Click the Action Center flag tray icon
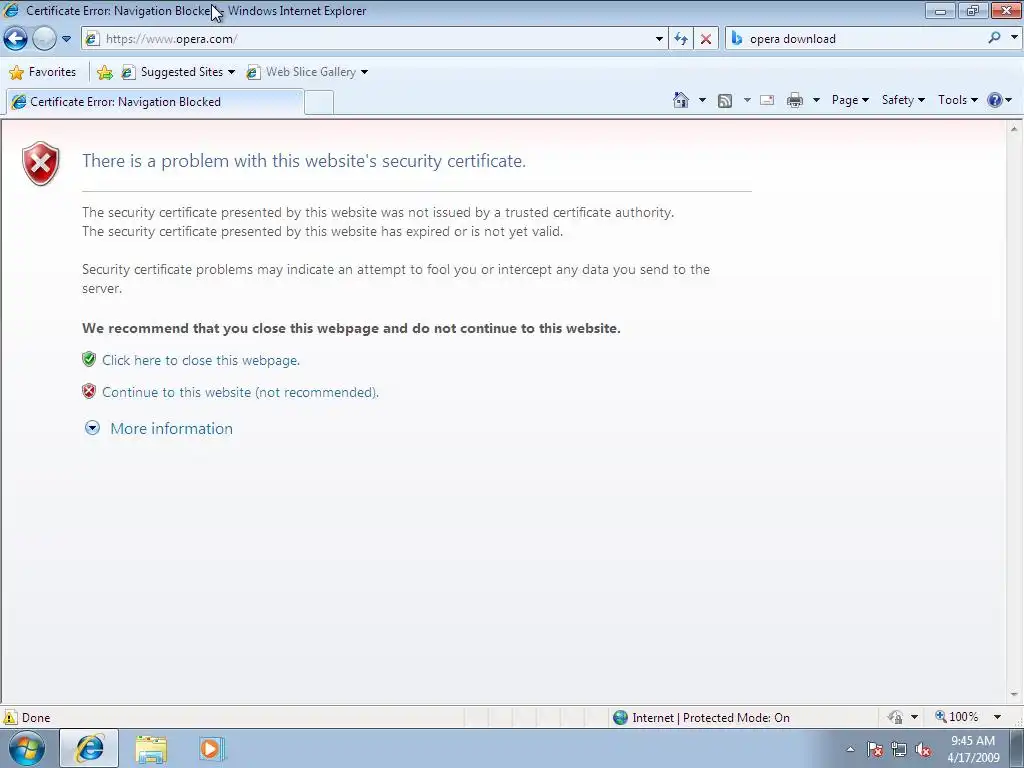 coord(875,749)
